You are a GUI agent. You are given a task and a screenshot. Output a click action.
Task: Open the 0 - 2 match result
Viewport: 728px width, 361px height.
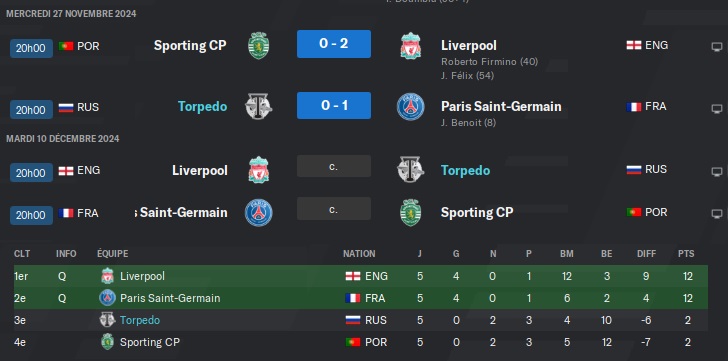pos(334,44)
